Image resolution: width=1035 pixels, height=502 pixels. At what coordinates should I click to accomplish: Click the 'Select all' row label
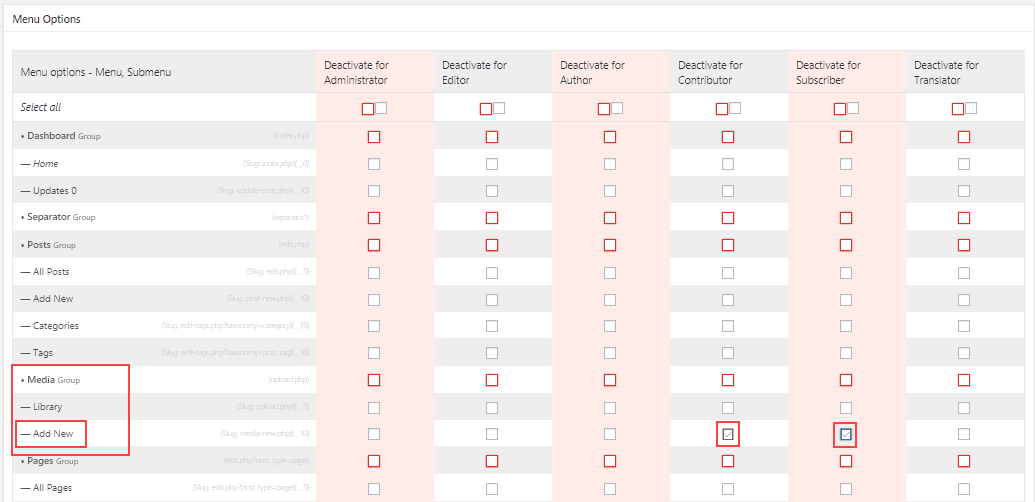point(41,107)
